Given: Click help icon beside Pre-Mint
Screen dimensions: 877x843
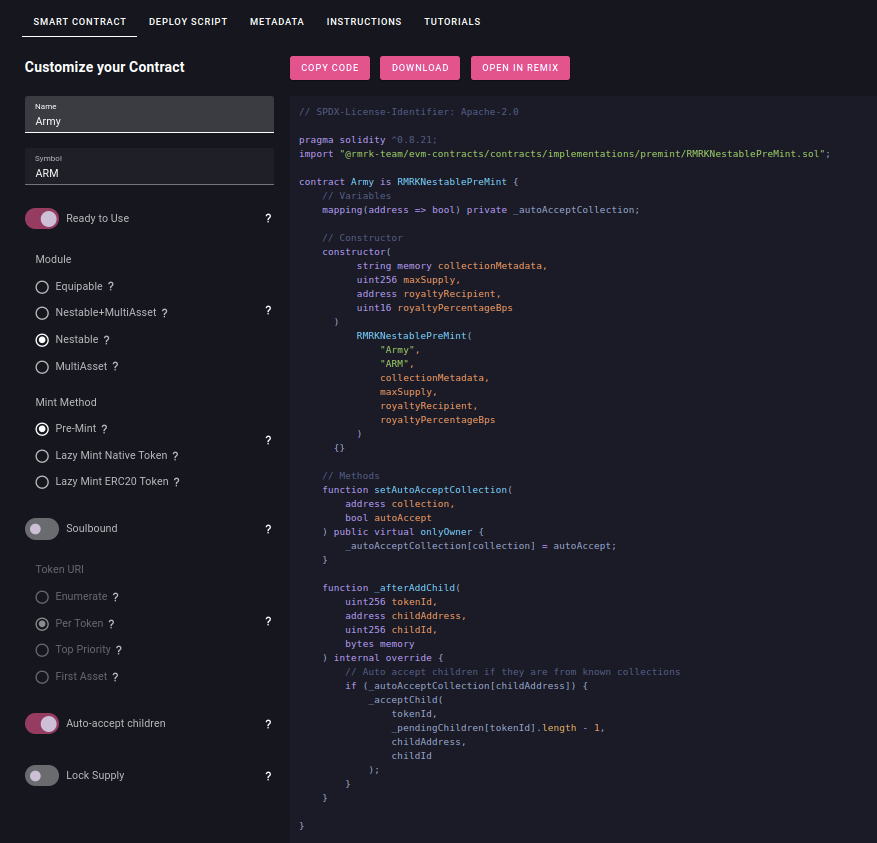Looking at the screenshot, I should (x=104, y=429).
